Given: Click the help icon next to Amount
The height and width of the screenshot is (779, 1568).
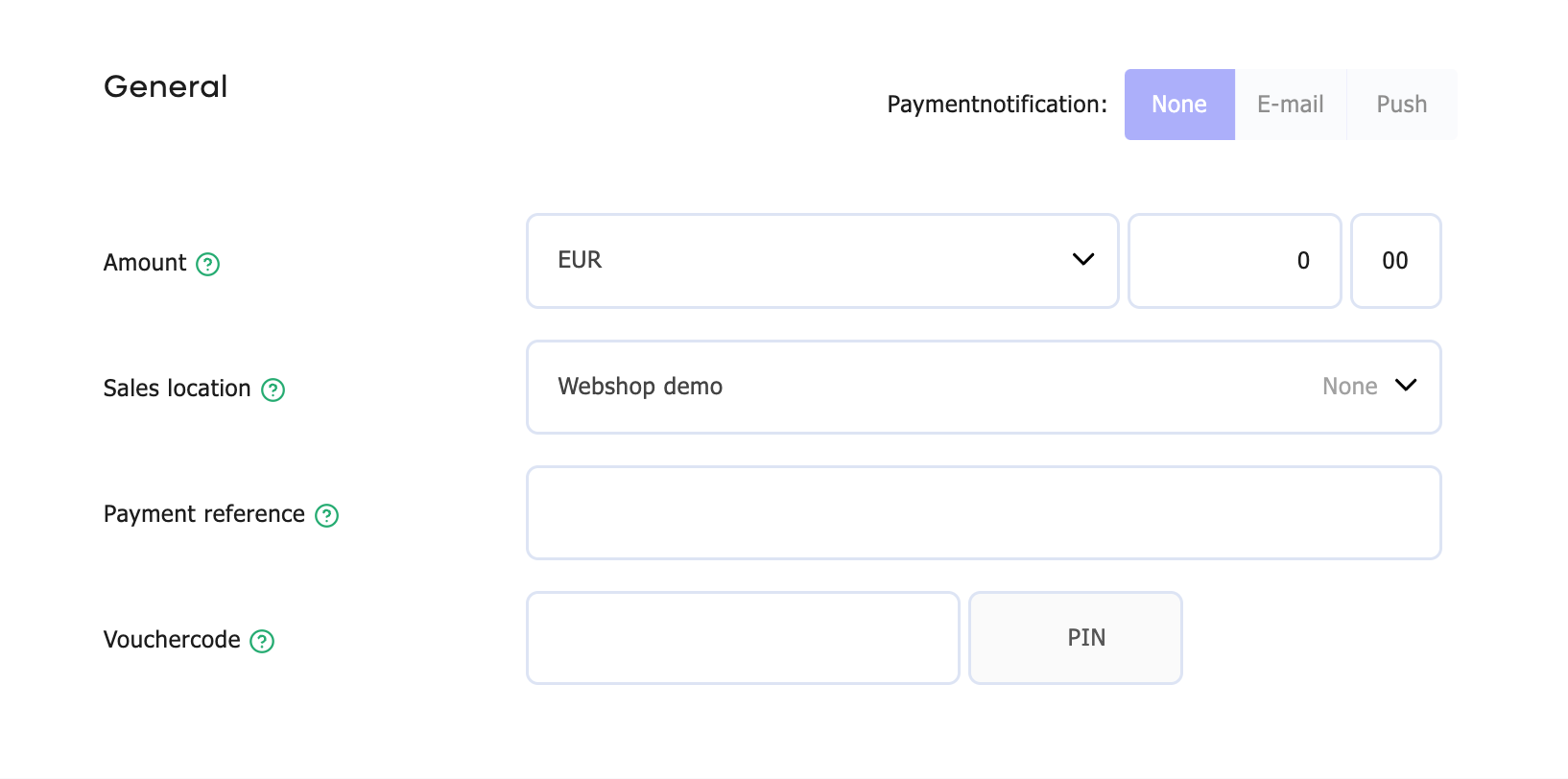Looking at the screenshot, I should click(208, 264).
